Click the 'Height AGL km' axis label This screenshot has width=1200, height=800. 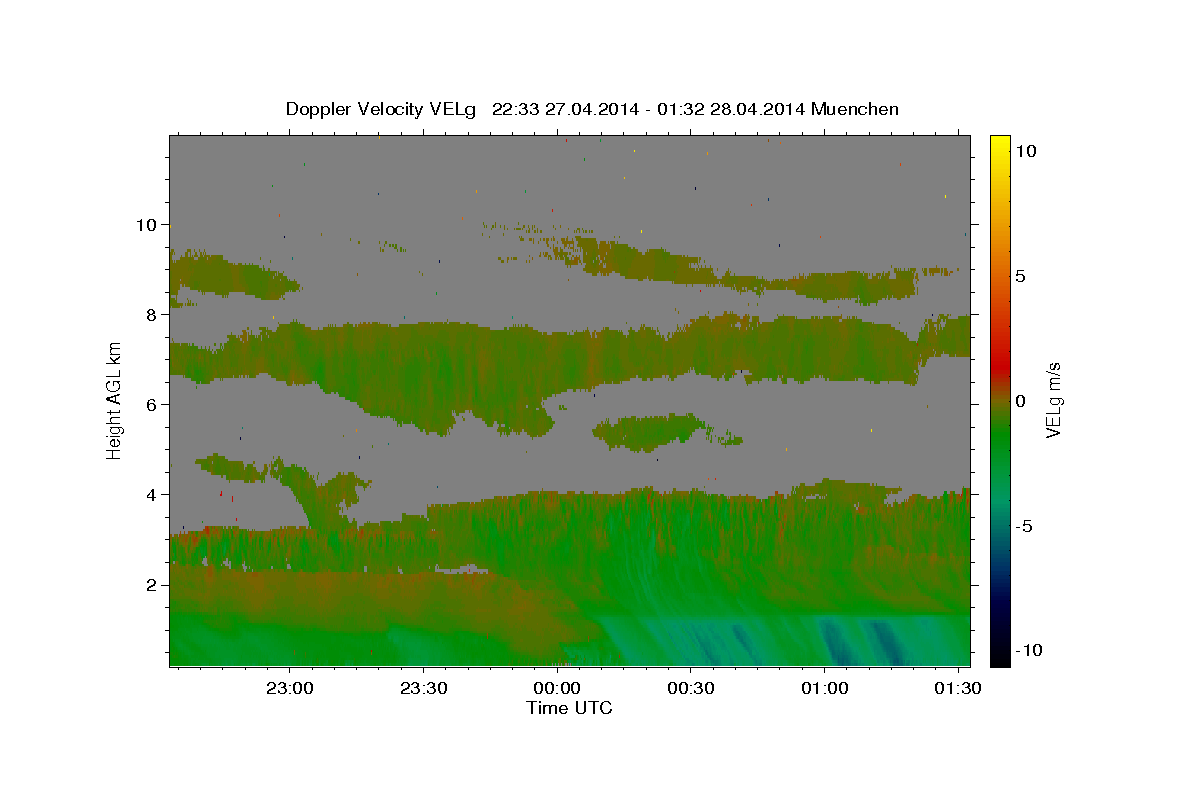pyautogui.click(x=114, y=400)
